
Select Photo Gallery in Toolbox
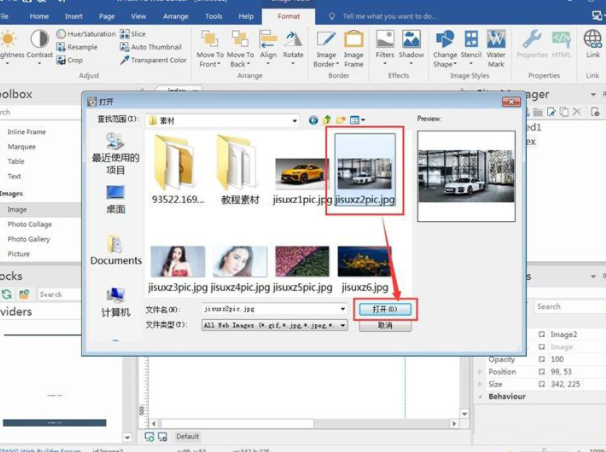(x=29, y=239)
